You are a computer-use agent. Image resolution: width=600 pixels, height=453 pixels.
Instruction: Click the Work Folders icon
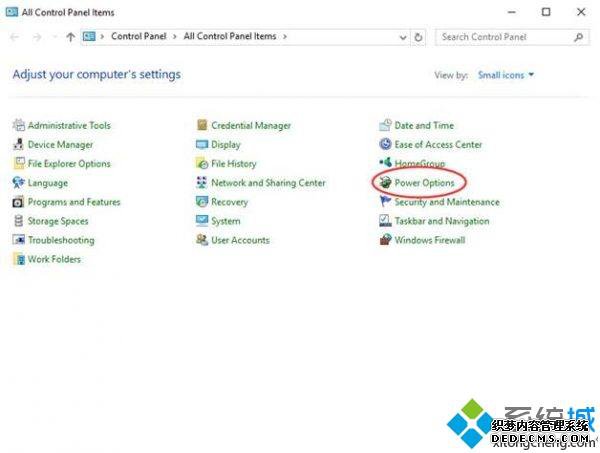point(18,259)
